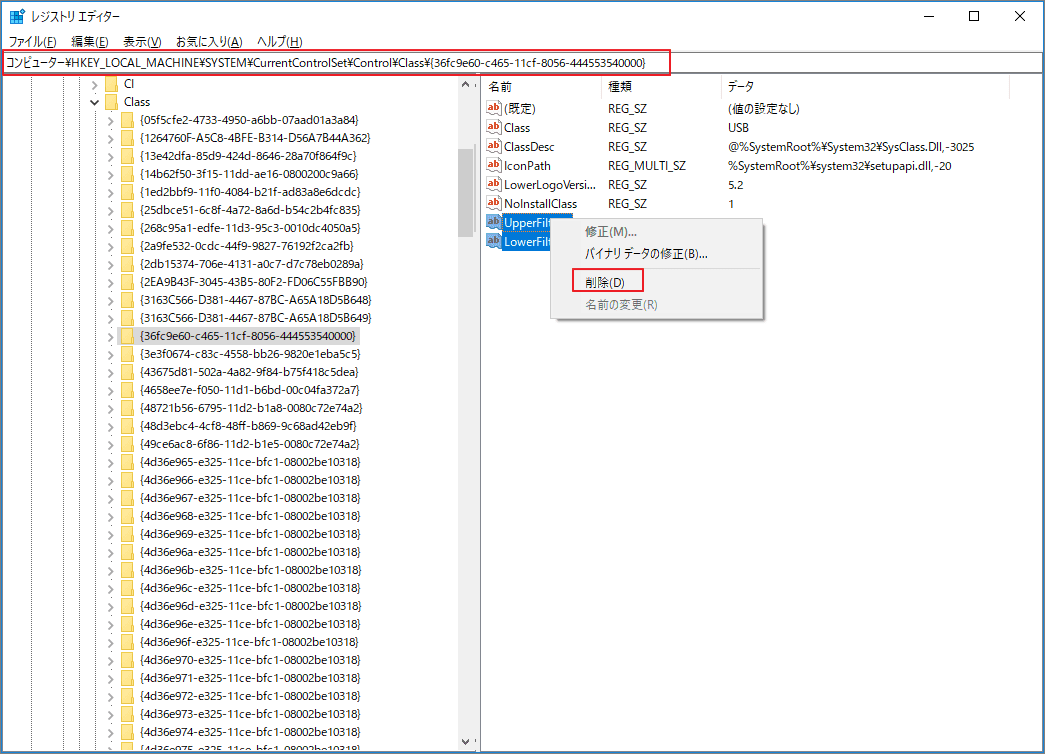The height and width of the screenshot is (754, 1045).
Task: Collapse the Class tree node
Action: coord(95,102)
